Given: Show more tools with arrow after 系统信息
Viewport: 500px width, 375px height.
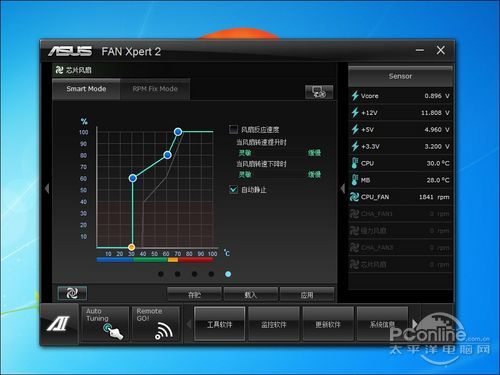Looking at the screenshot, I should pos(415,324).
